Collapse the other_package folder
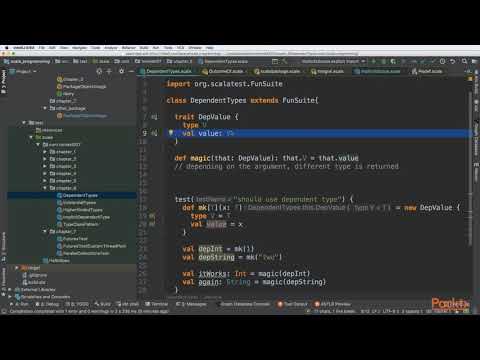Screen dimensions: 480x360 click(x=45, y=108)
